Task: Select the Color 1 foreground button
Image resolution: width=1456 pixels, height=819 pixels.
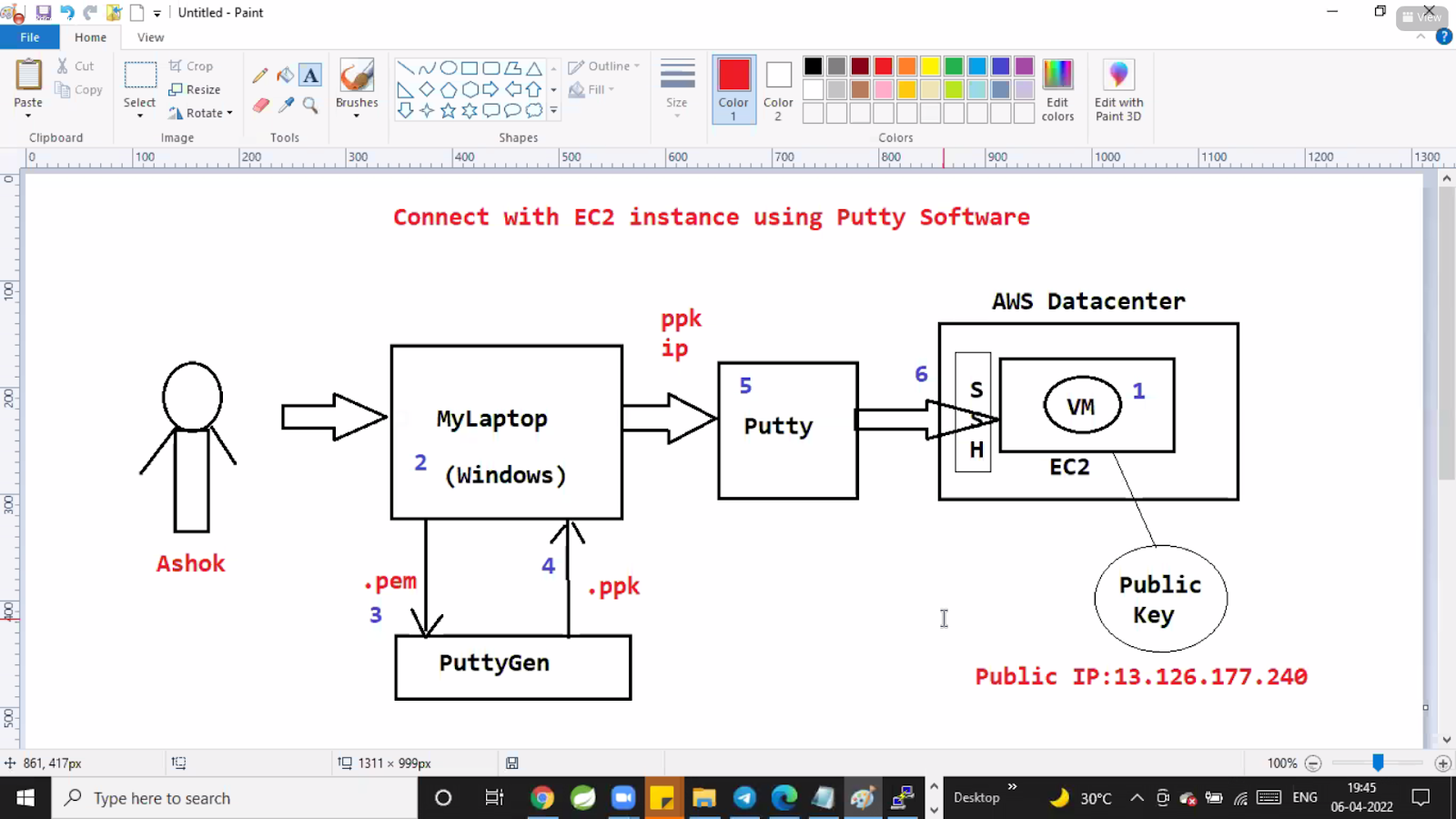Action: pyautogui.click(x=733, y=89)
